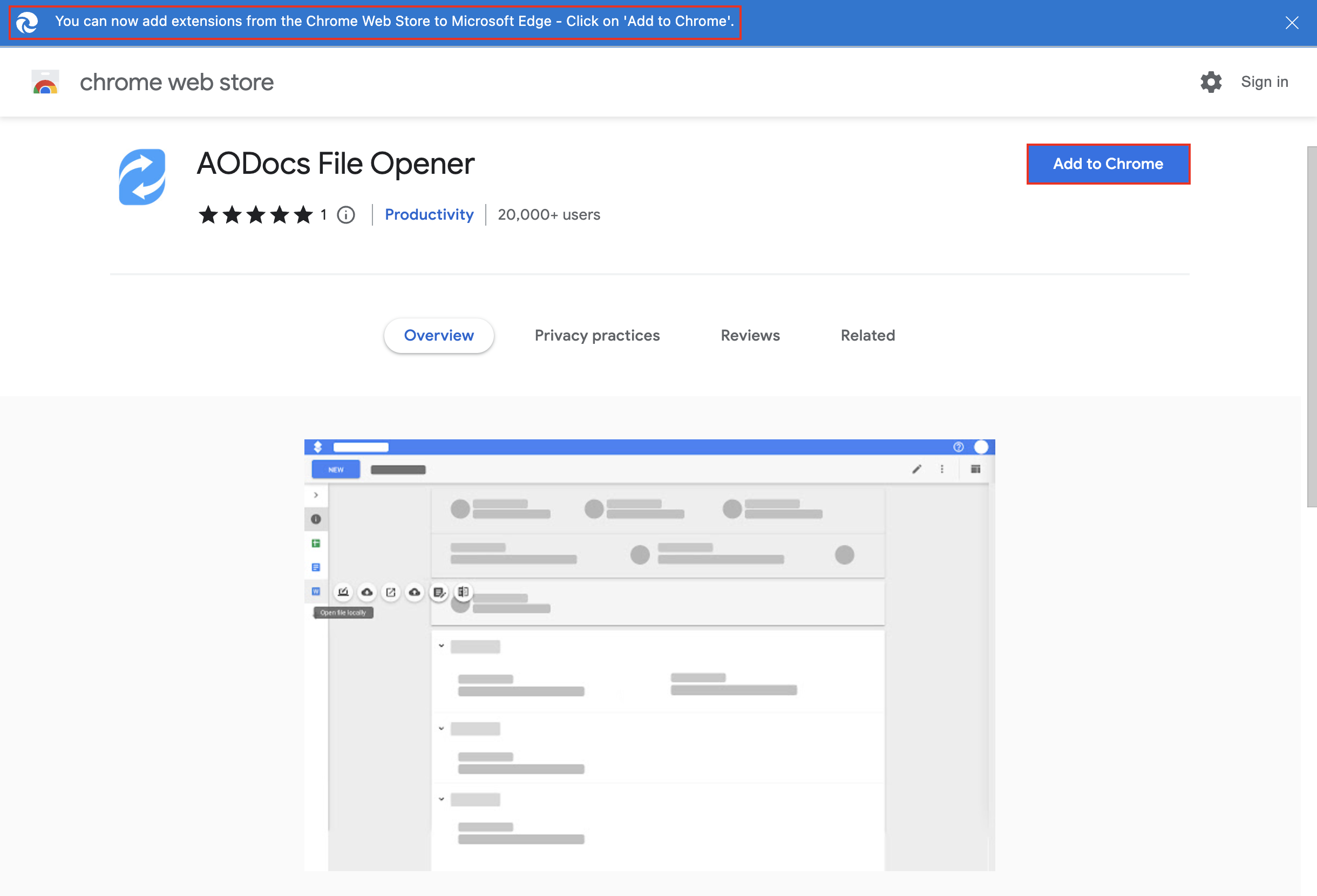Open the Productivity category link

pos(429,215)
